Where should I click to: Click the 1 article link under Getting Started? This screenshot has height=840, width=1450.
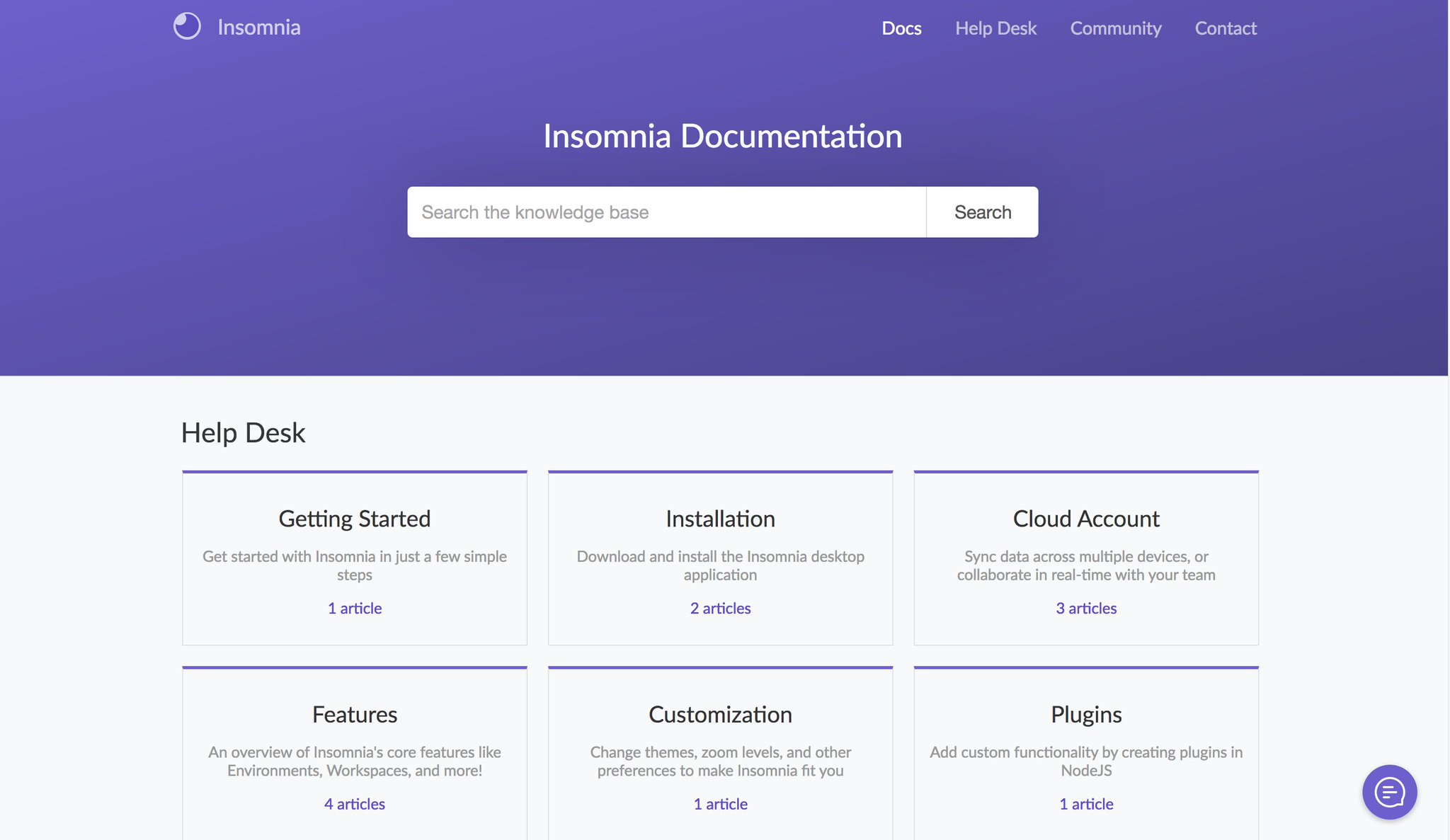[355, 609]
